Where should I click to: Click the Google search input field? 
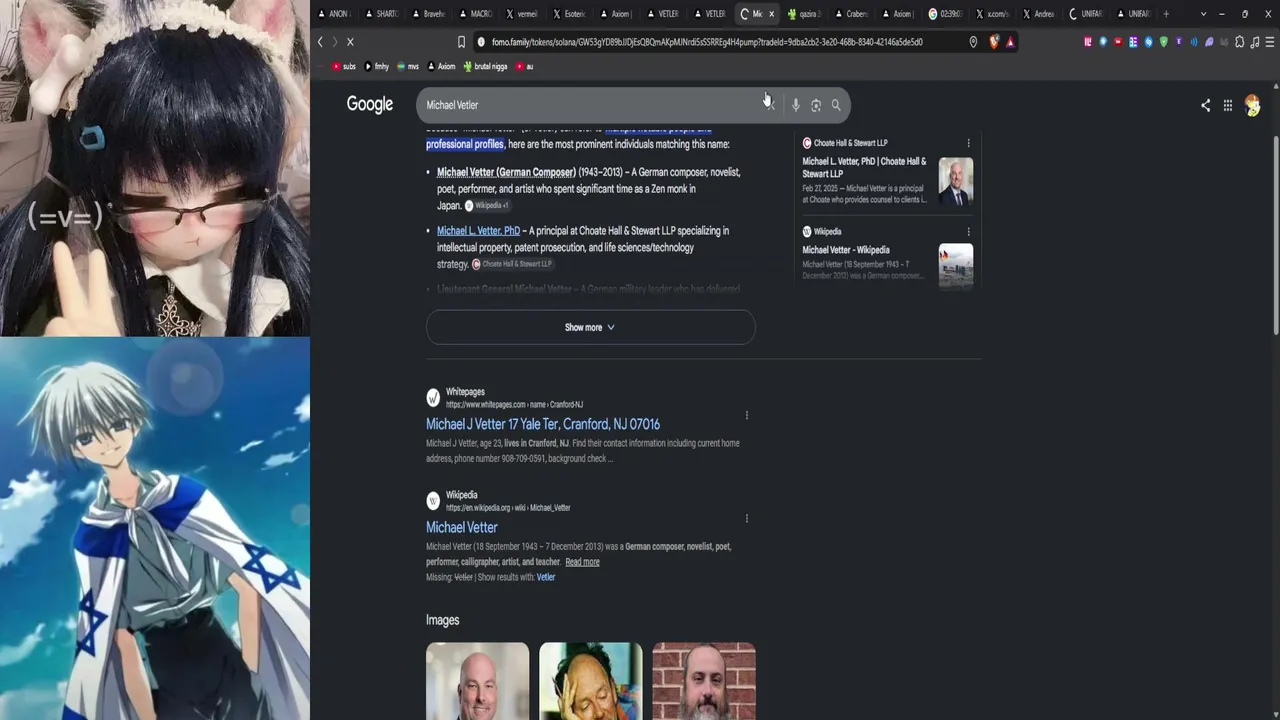coord(590,105)
